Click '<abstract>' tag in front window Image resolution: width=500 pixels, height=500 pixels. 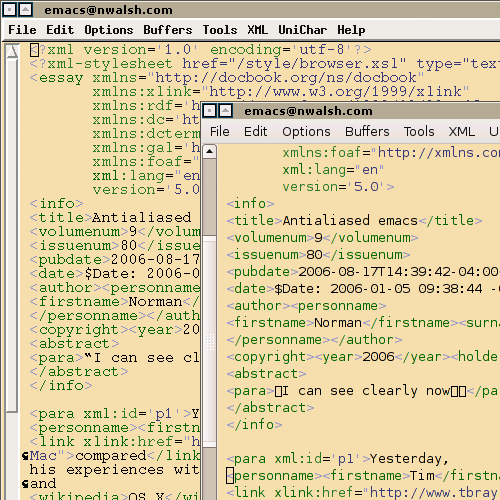click(266, 374)
